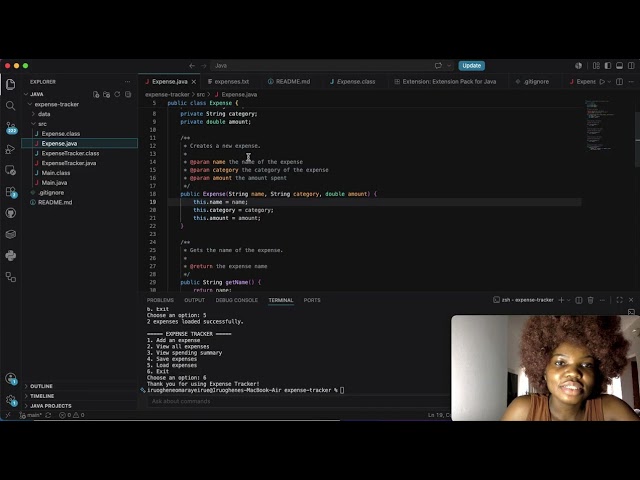640x480 pixels.
Task: Open the Run and Debug view
Action: (x=11, y=149)
